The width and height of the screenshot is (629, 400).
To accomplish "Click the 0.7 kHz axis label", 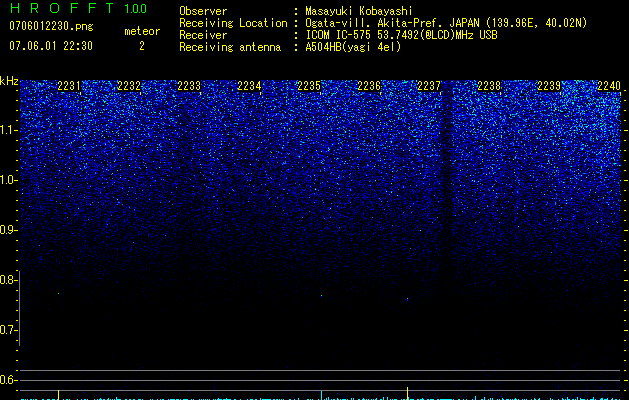I will (x=9, y=330).
